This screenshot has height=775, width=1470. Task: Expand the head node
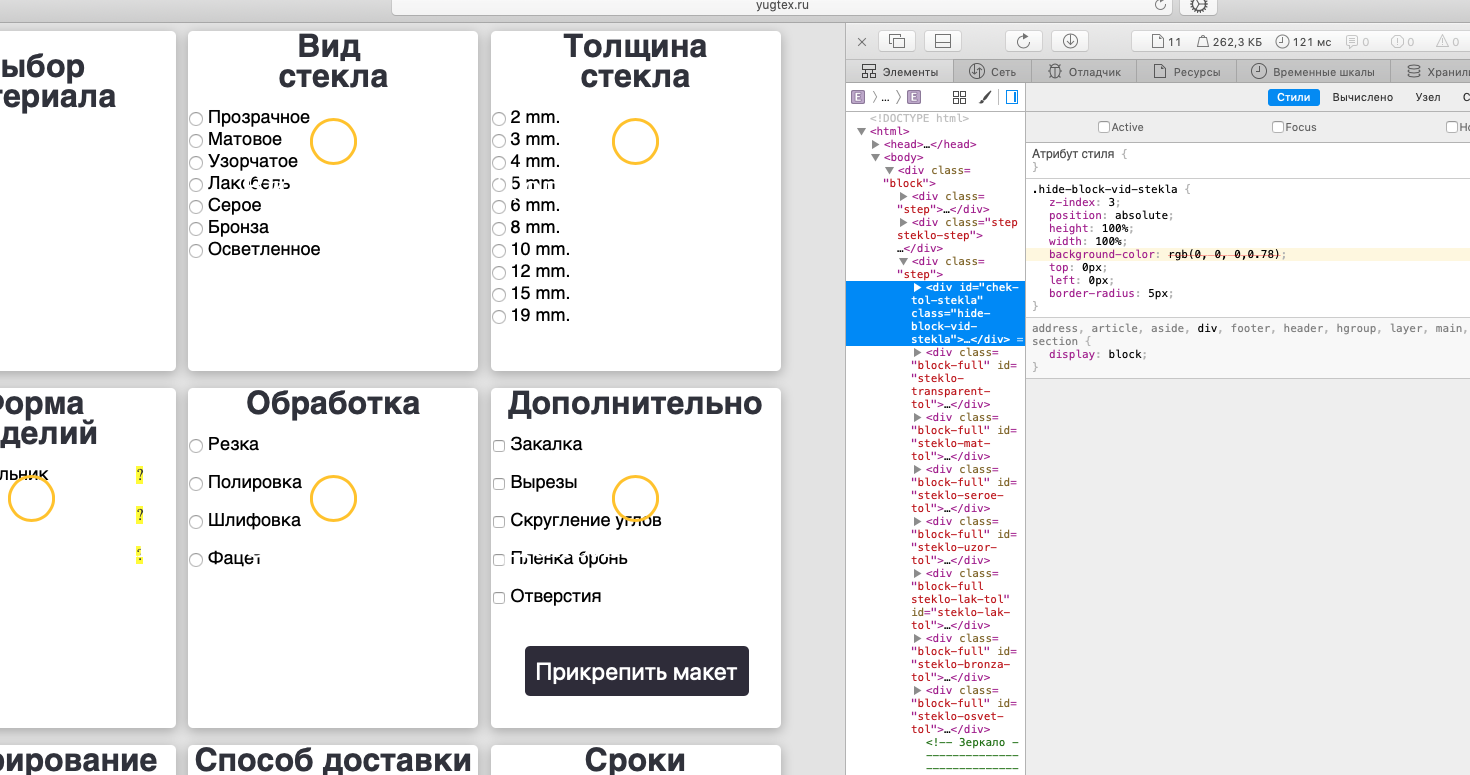pos(876,144)
